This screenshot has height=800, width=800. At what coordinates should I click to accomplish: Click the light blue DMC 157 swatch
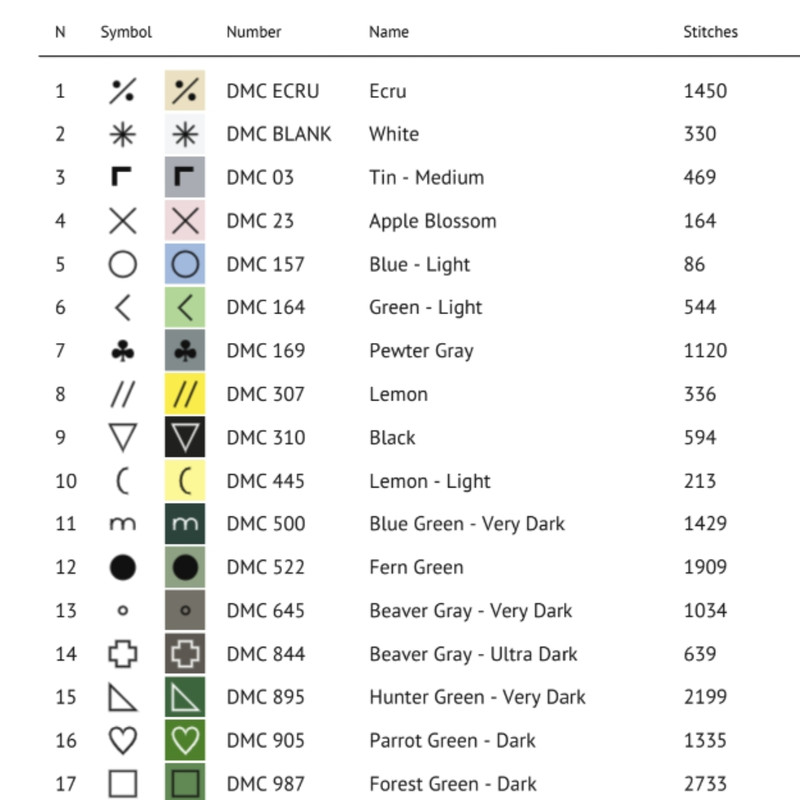(x=185, y=264)
